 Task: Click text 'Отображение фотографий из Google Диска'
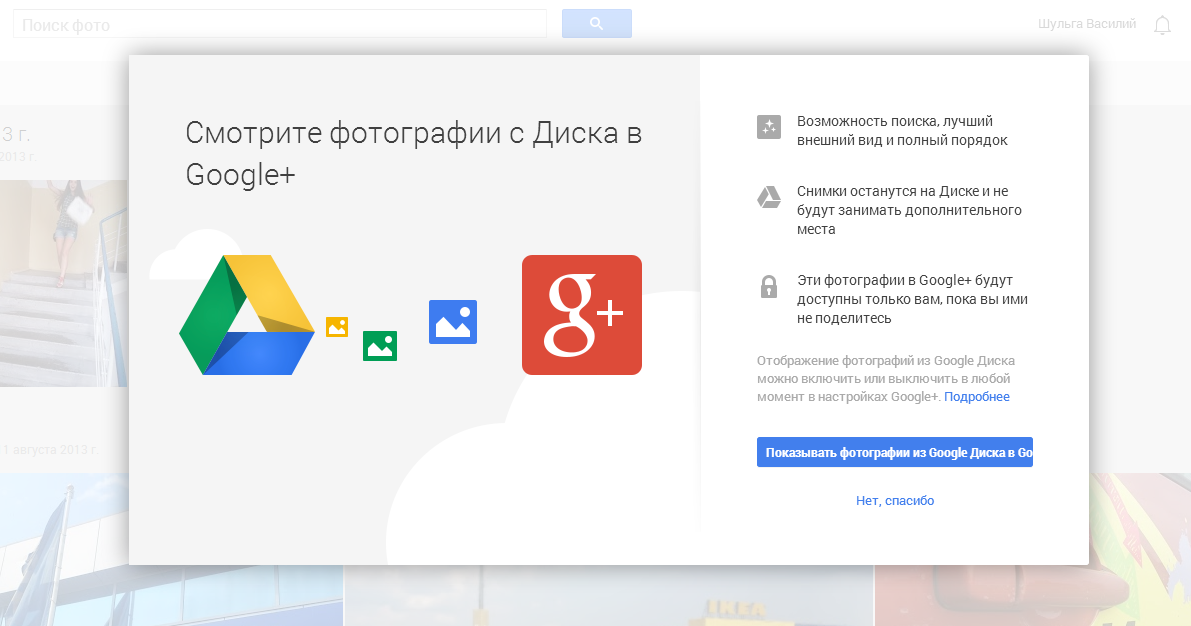coord(886,361)
